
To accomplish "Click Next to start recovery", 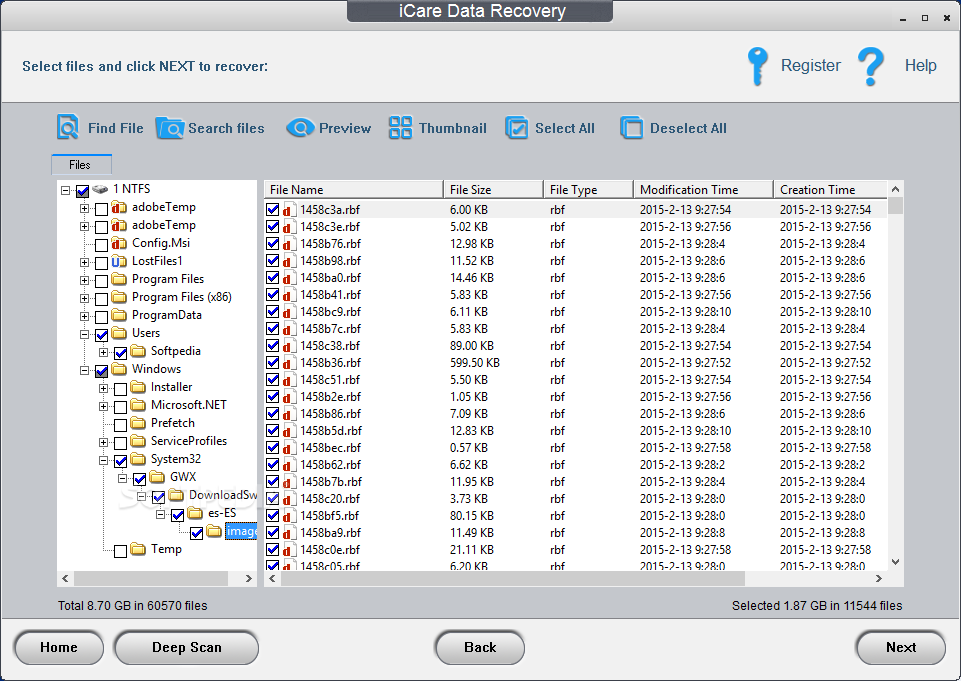I will tap(899, 647).
